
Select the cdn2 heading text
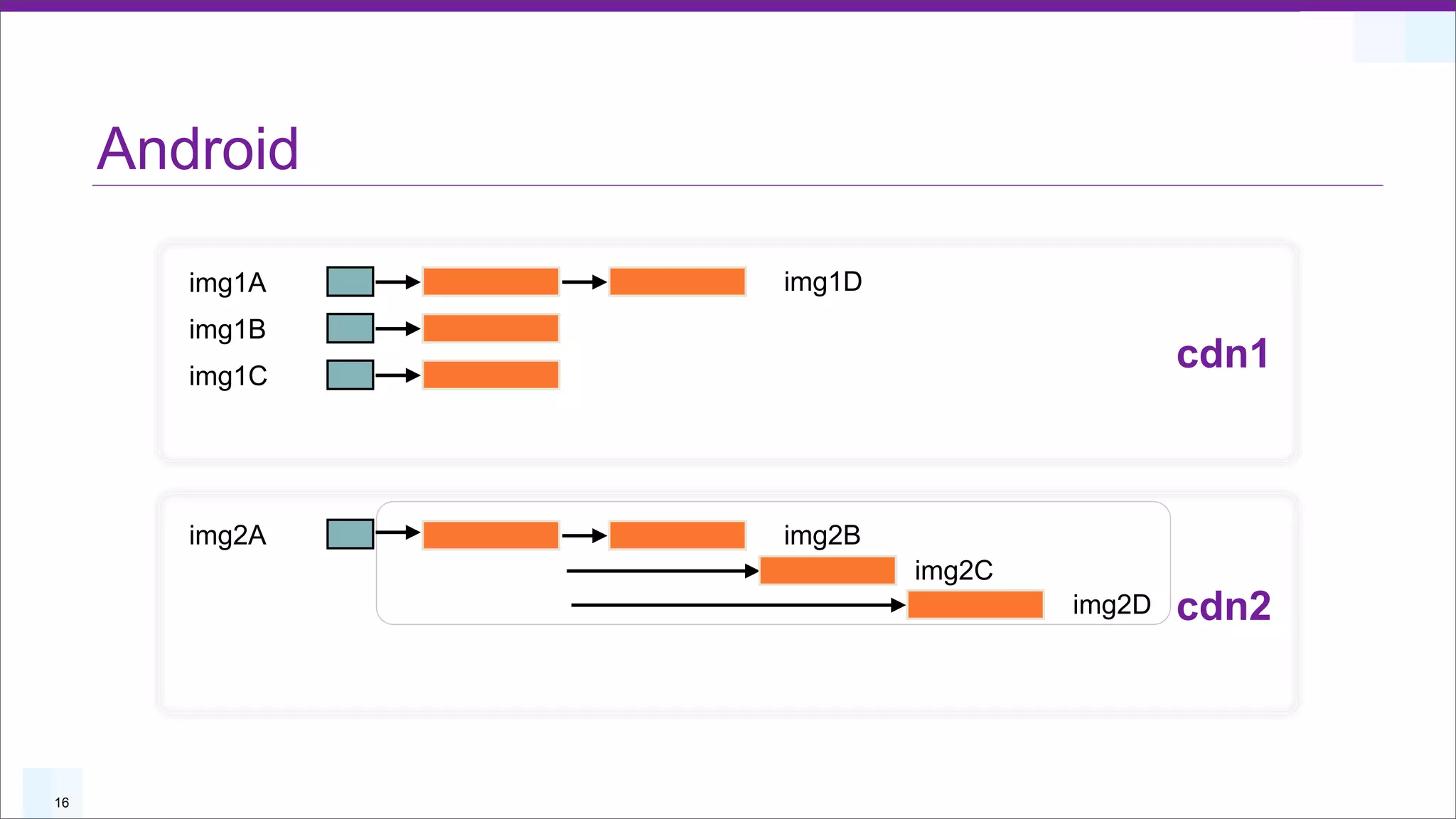(1224, 606)
